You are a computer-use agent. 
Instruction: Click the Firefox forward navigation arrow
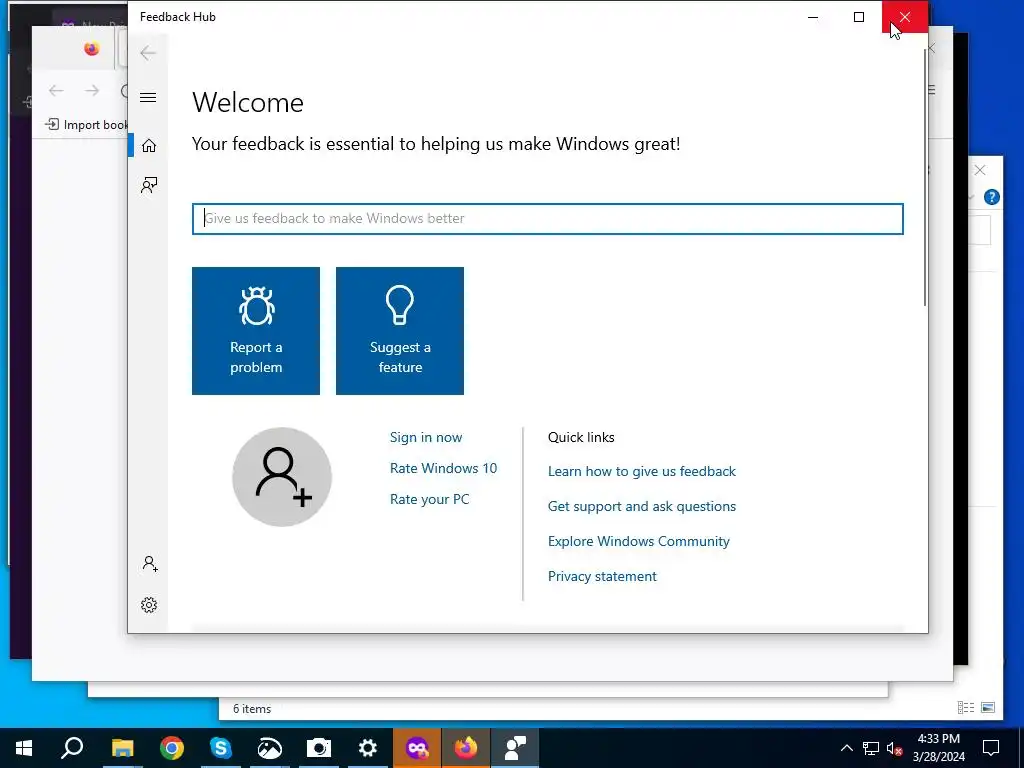92,91
